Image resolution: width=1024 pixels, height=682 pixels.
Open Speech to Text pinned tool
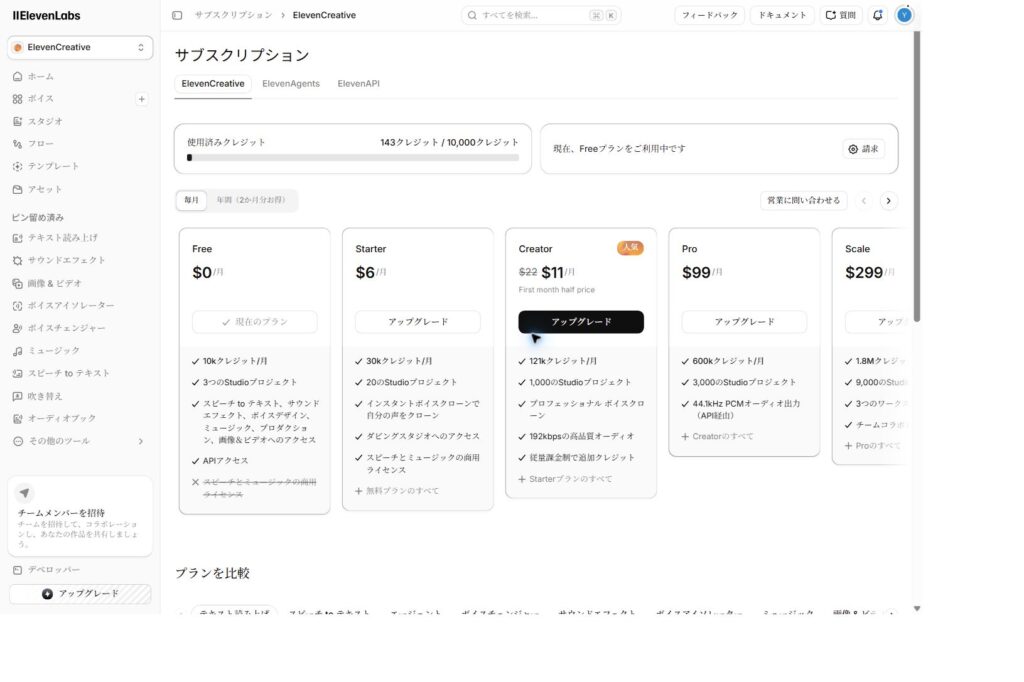pyautogui.click(x=69, y=374)
